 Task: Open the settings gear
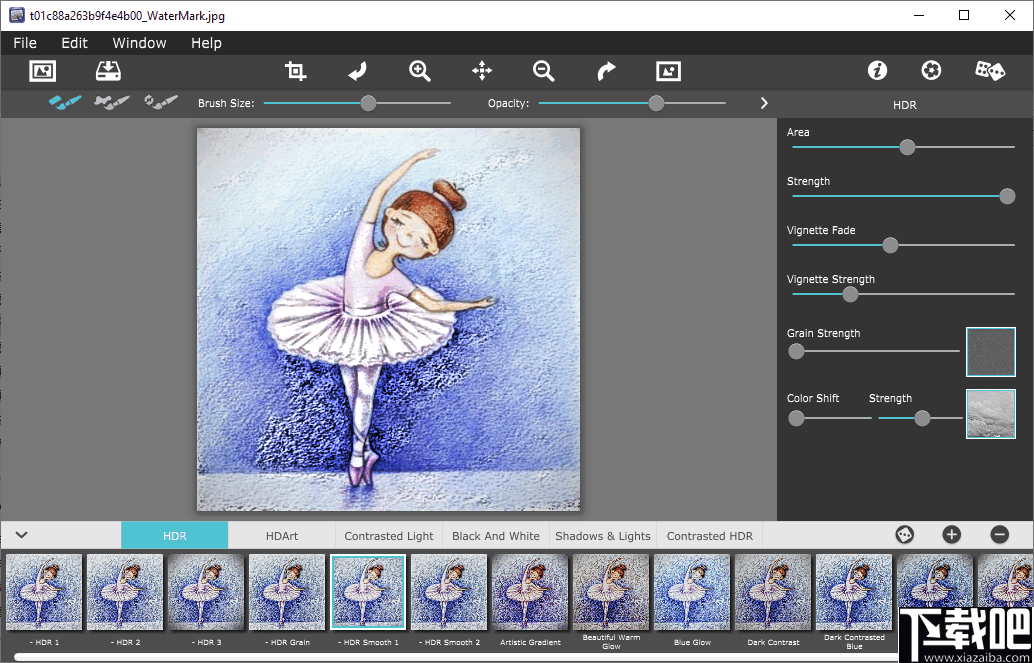click(x=930, y=70)
